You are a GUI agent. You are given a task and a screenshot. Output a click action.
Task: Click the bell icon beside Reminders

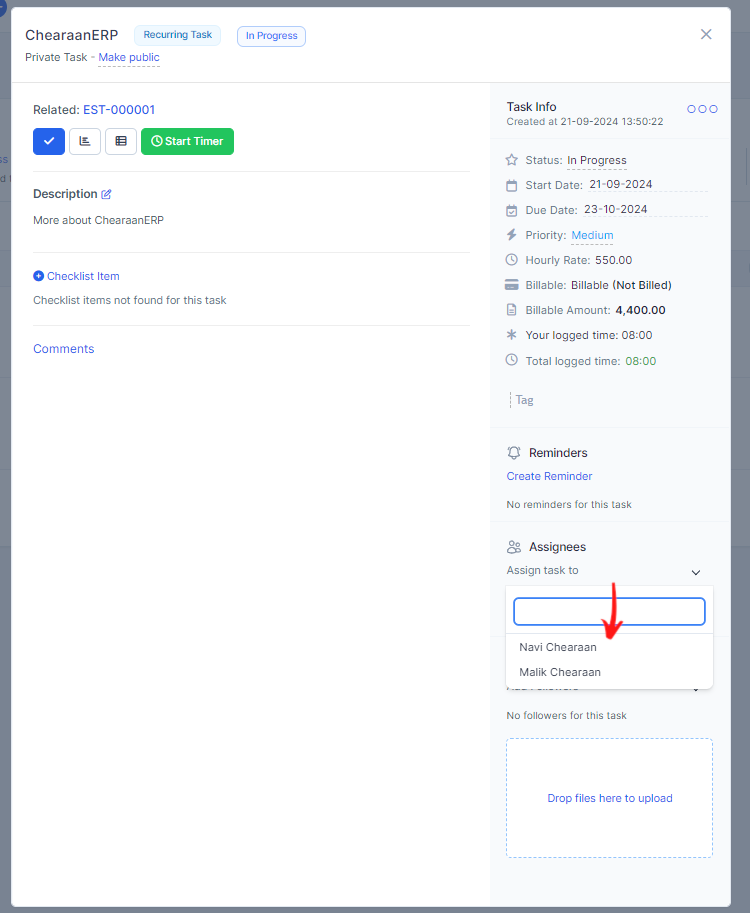click(x=514, y=453)
